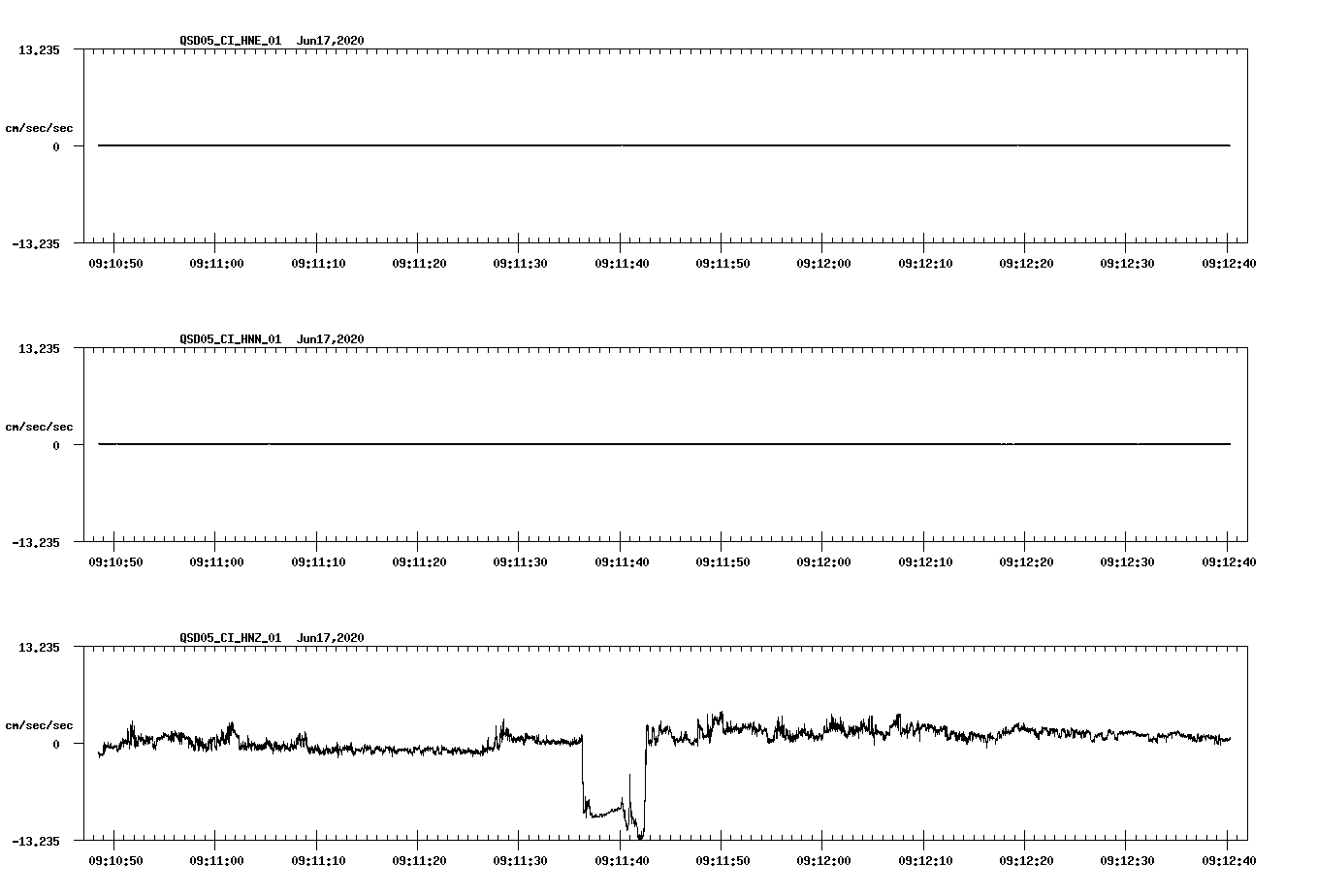Click the 09:12:30 time label on HNN chart
The width and height of the screenshot is (1317, 896).
coord(1127,561)
